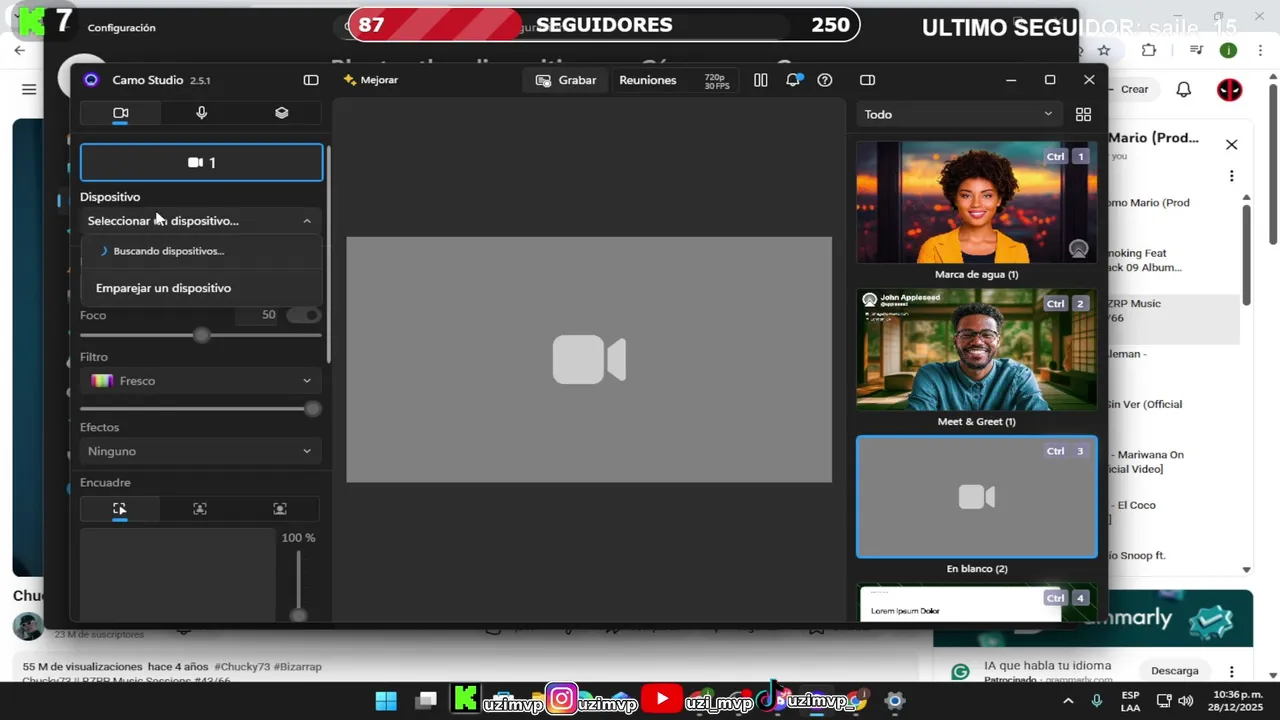This screenshot has width=1280, height=720.
Task: Toggle the left sidebar panel icon
Action: point(311,80)
